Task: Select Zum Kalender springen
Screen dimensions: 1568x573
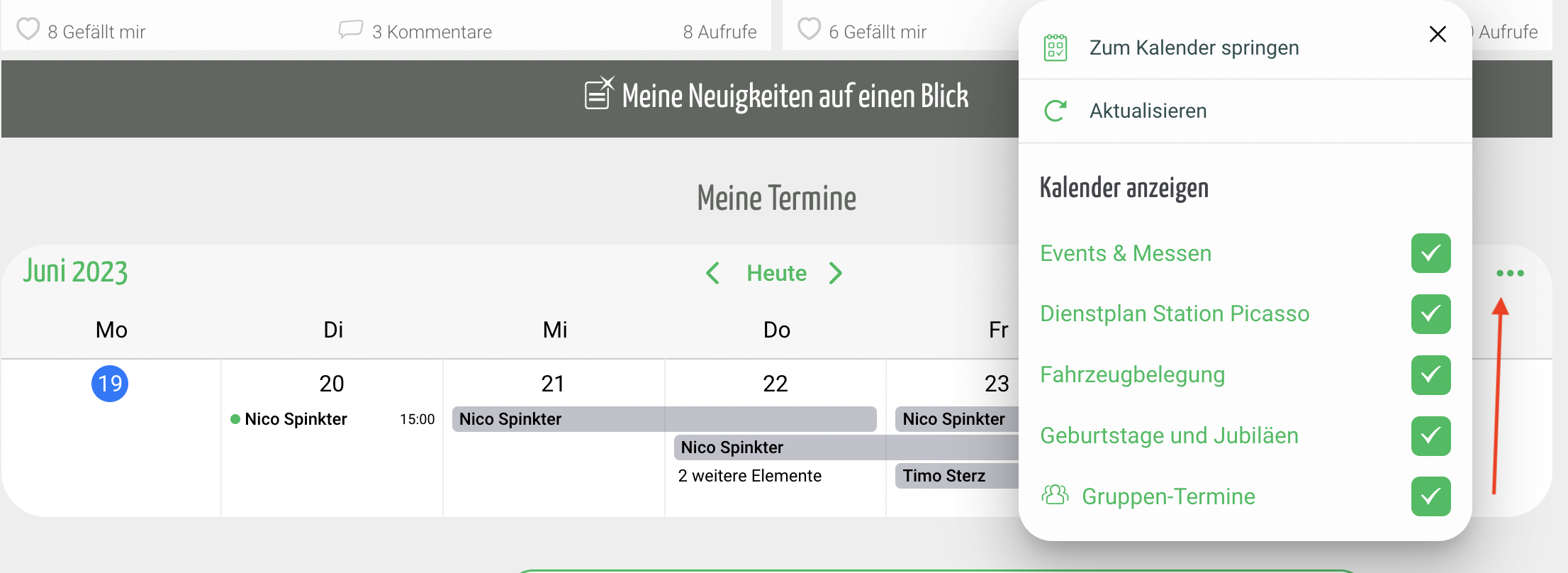Action: 1194,48
